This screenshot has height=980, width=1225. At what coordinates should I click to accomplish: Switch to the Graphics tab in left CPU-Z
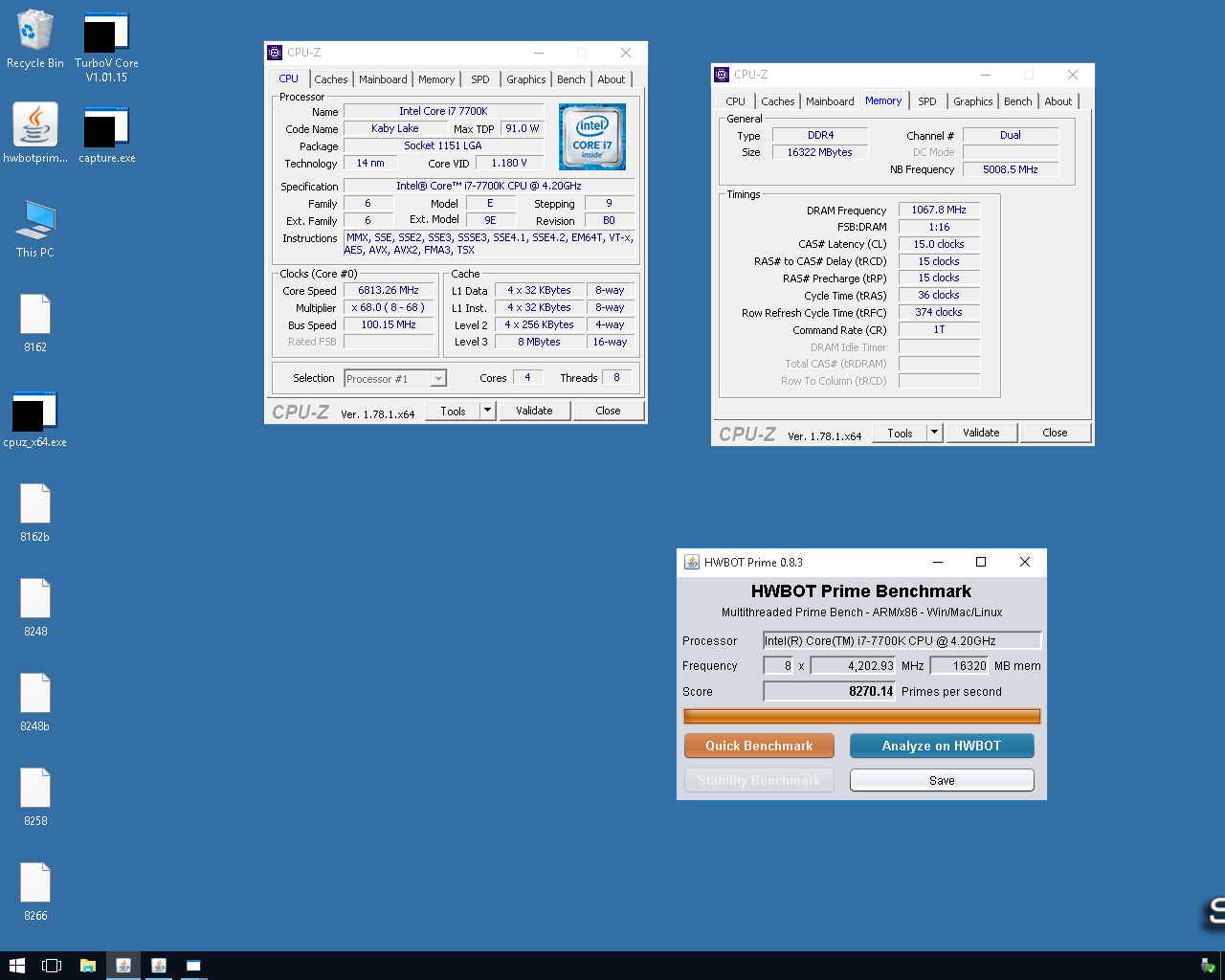526,79
